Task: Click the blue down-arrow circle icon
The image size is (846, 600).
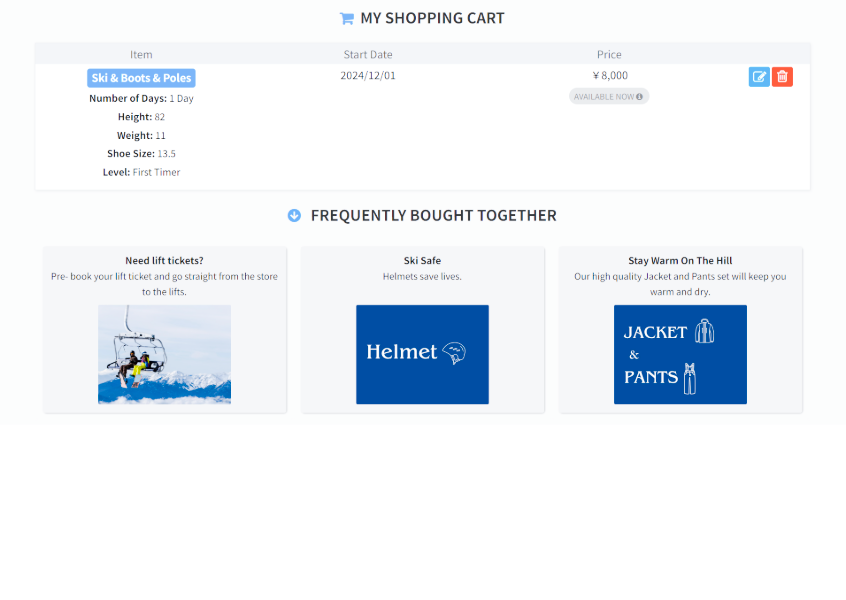Action: click(294, 215)
